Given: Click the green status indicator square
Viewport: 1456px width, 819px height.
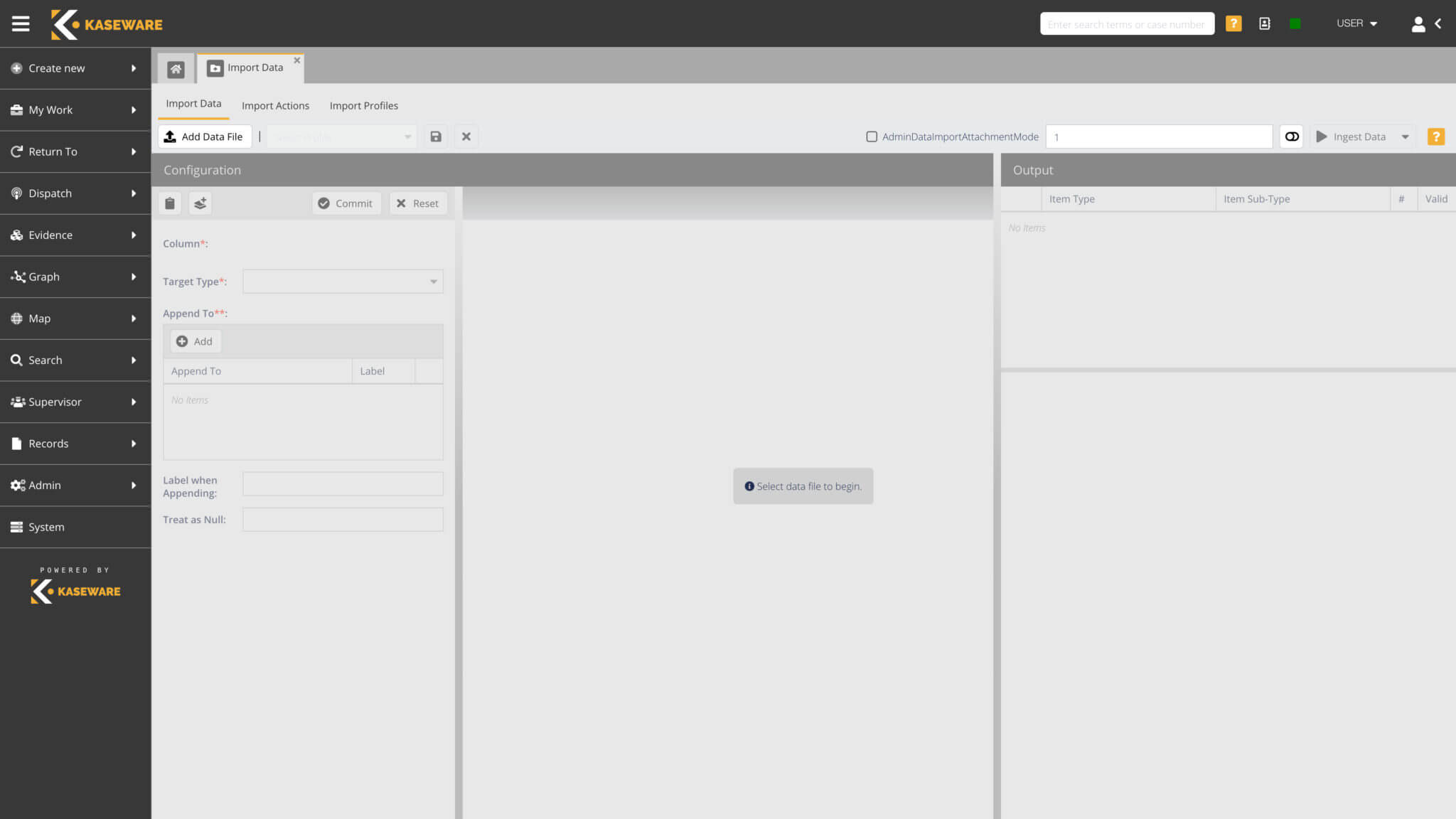Looking at the screenshot, I should [x=1295, y=23].
